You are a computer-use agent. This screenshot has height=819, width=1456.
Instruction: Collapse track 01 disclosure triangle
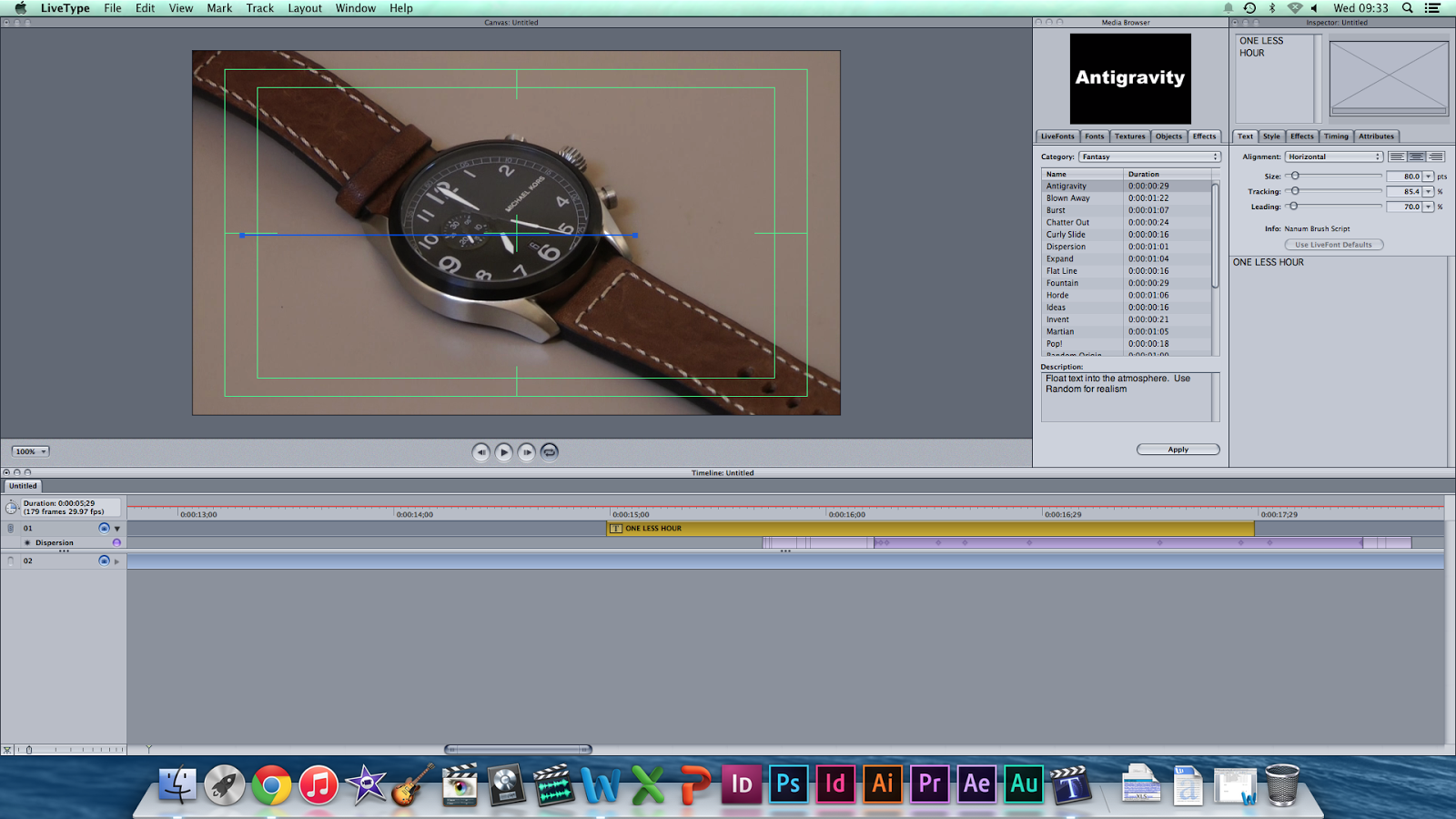coord(117,529)
